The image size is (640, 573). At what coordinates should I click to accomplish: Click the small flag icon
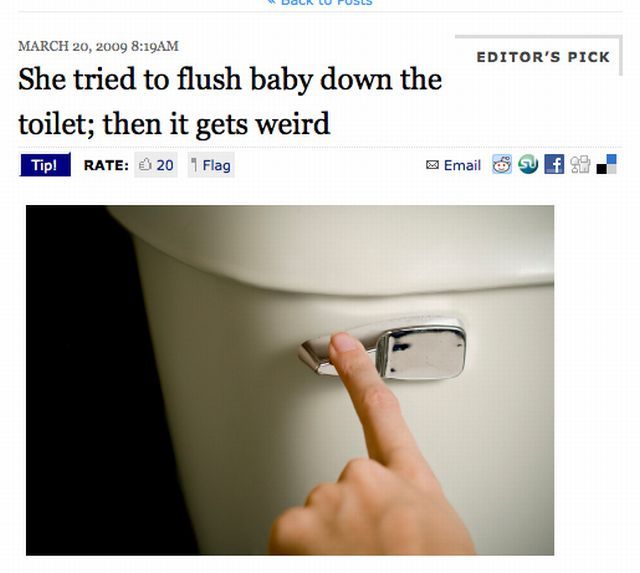click(x=195, y=165)
